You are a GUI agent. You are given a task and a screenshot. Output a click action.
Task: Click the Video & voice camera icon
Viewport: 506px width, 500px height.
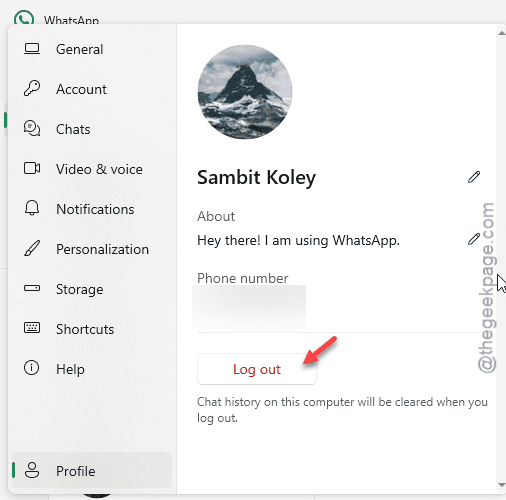(x=32, y=168)
